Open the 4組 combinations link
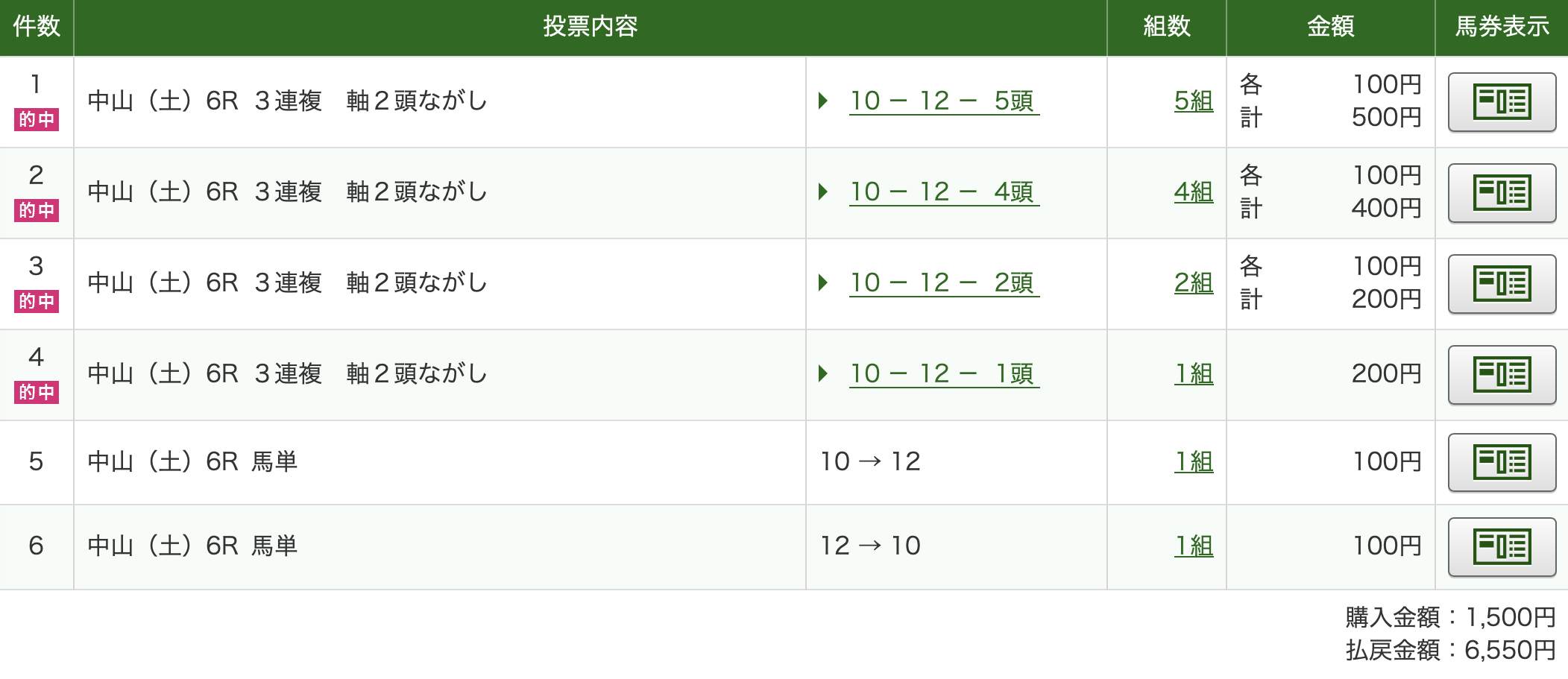1568x679 pixels. click(x=1193, y=192)
